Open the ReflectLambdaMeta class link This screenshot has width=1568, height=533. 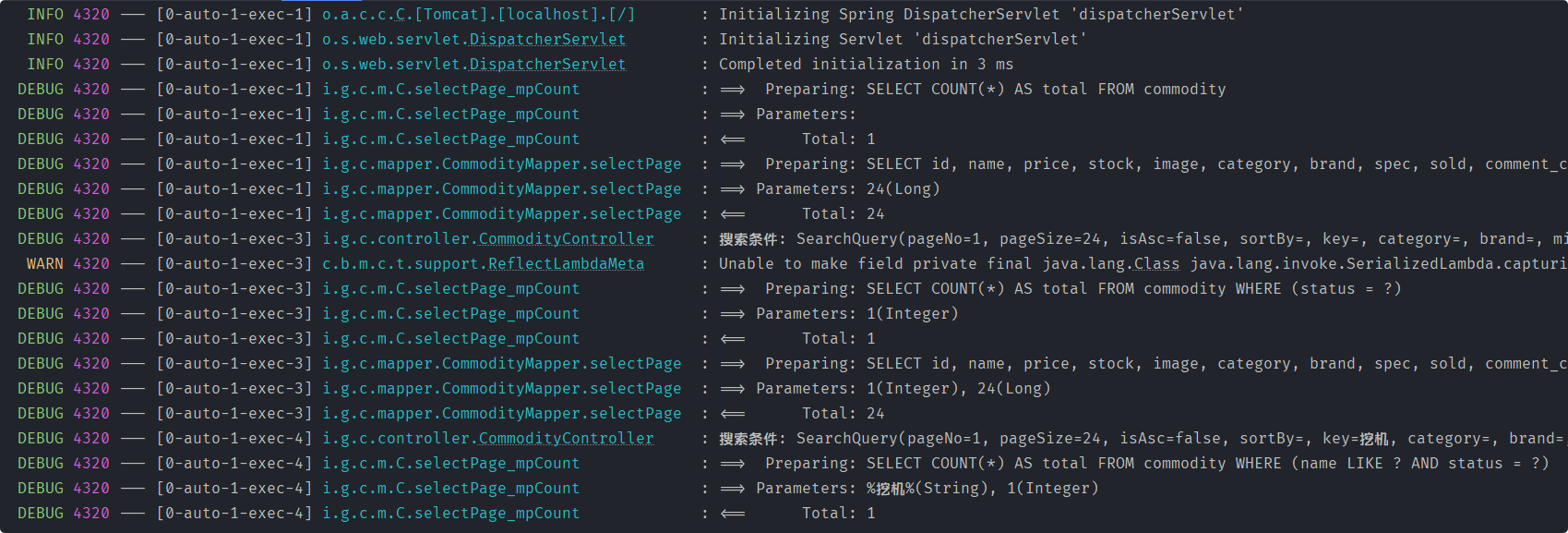tap(566, 264)
